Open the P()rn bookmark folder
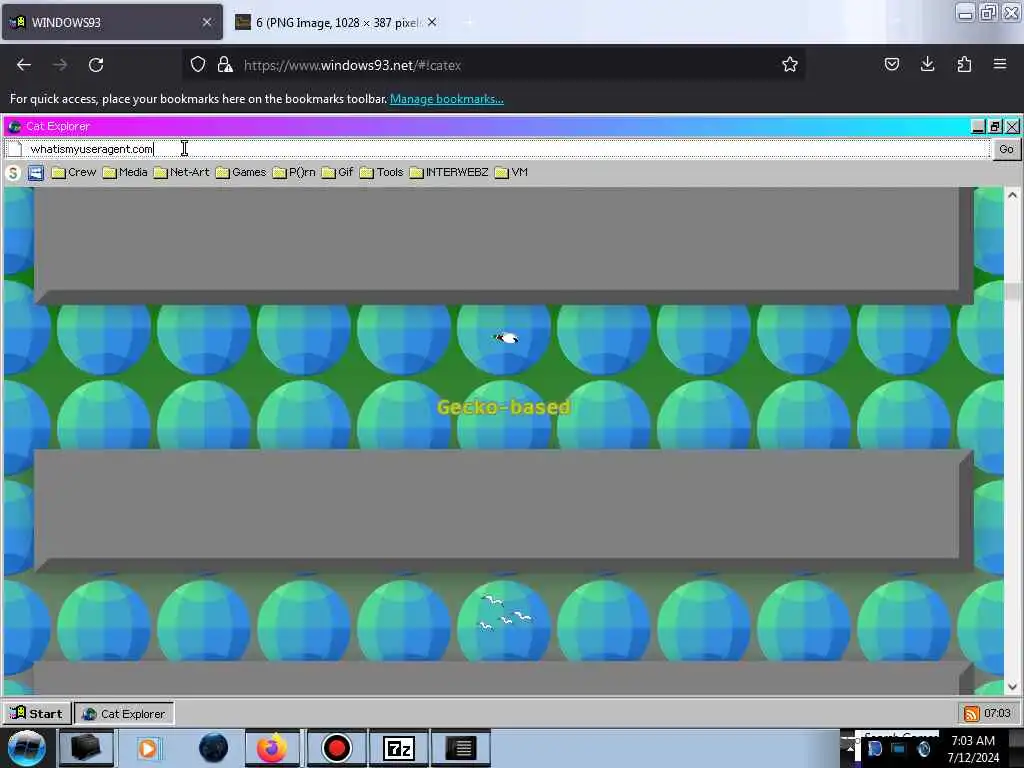Screen dimensions: 1024x768 coord(294,172)
